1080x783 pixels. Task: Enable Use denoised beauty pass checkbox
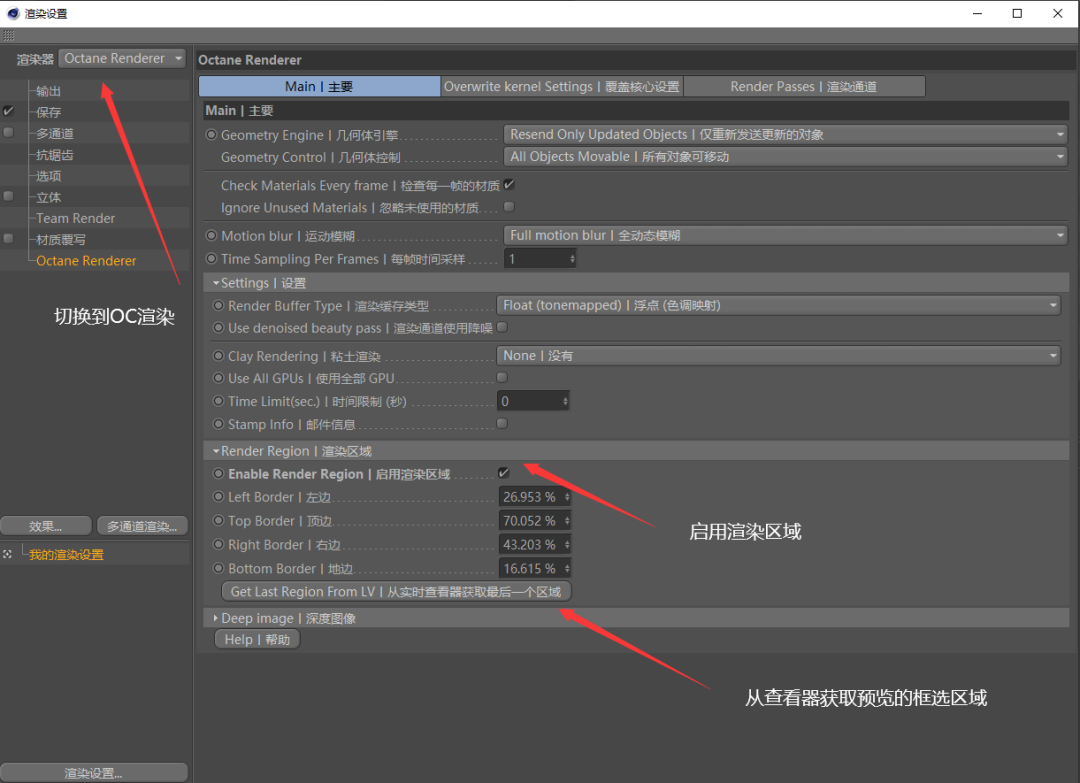click(x=502, y=327)
